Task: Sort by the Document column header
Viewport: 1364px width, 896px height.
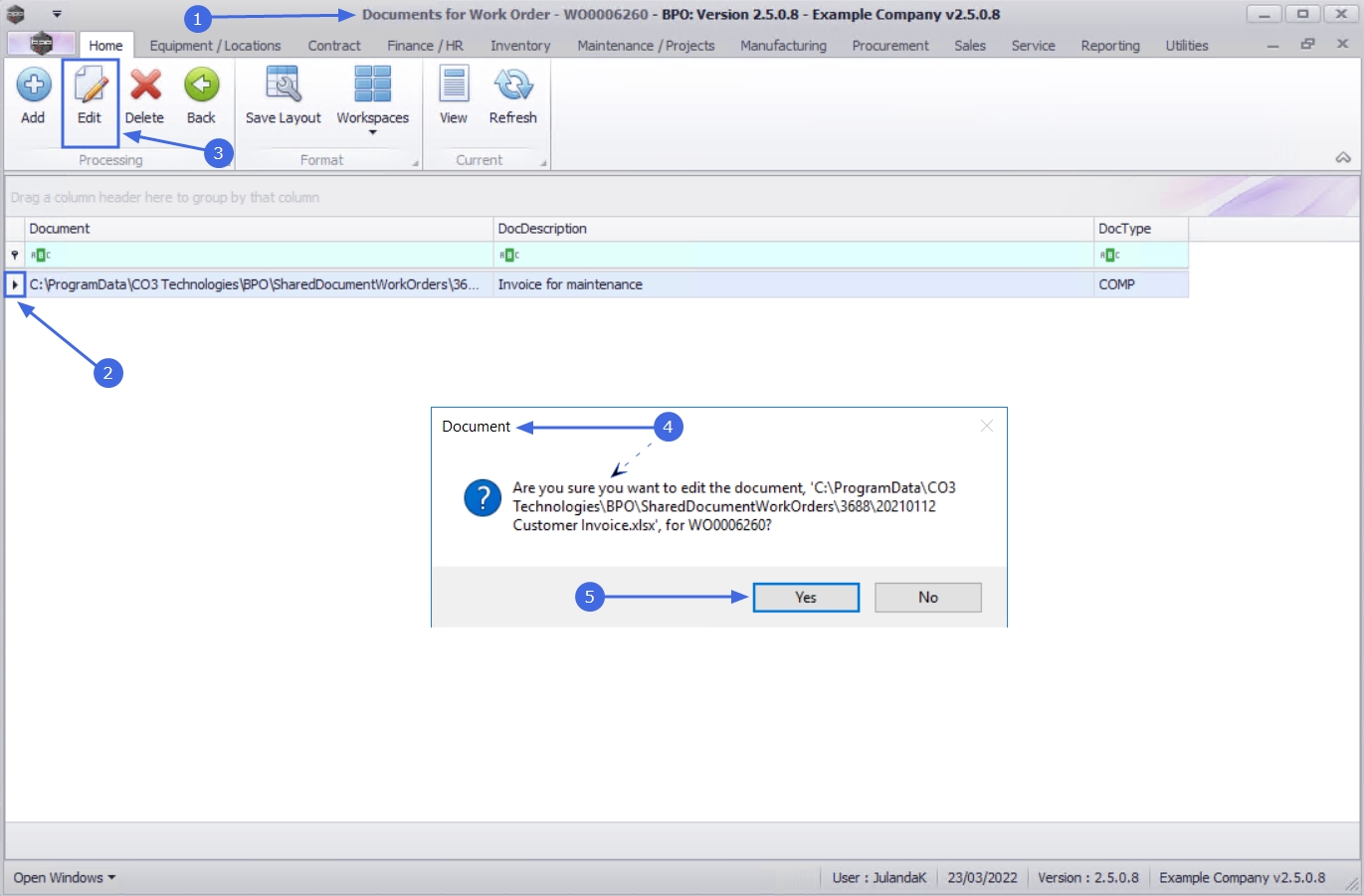Action: (259, 229)
